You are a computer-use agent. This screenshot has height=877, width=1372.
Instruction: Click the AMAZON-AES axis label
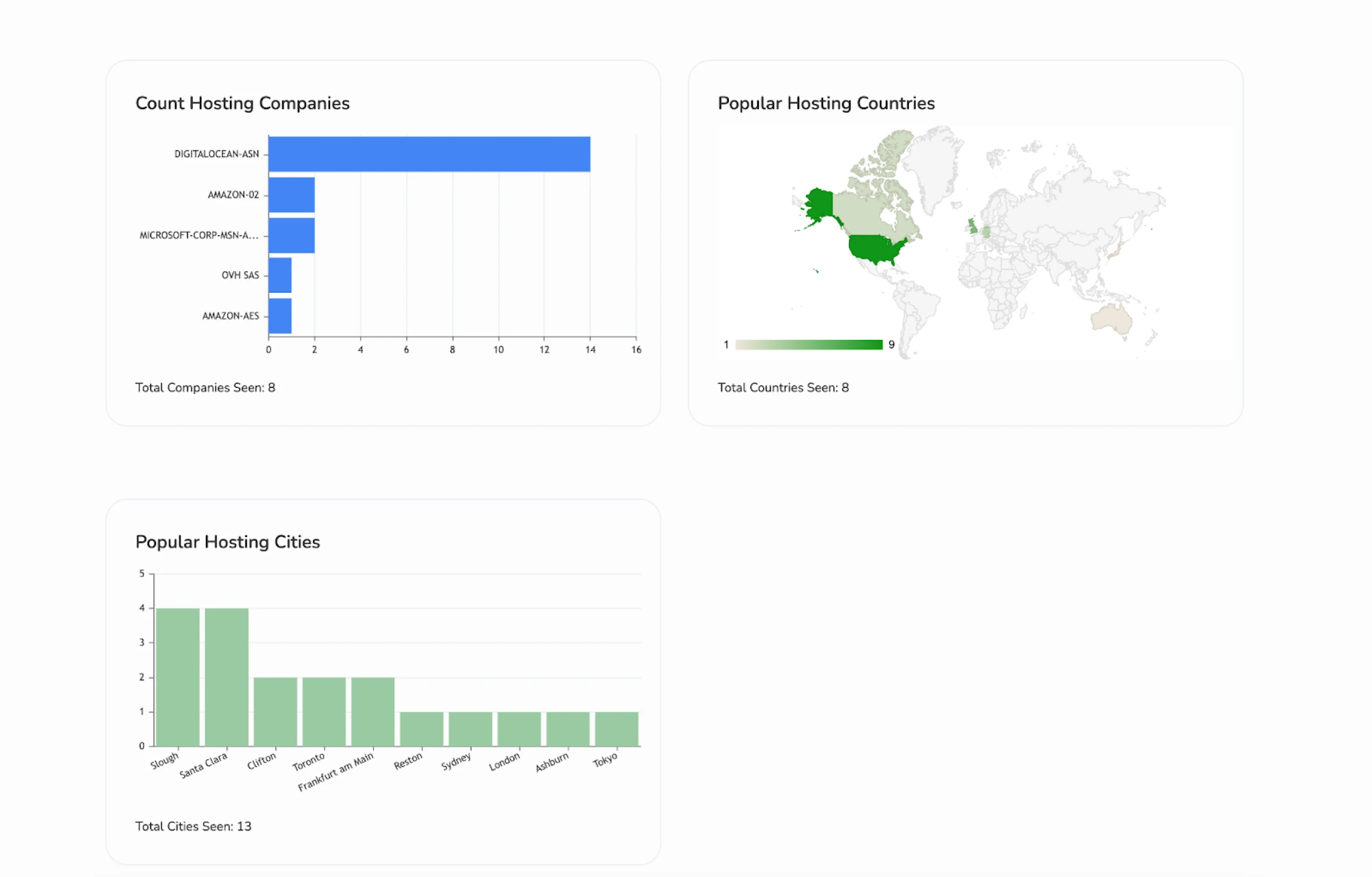[x=231, y=316]
